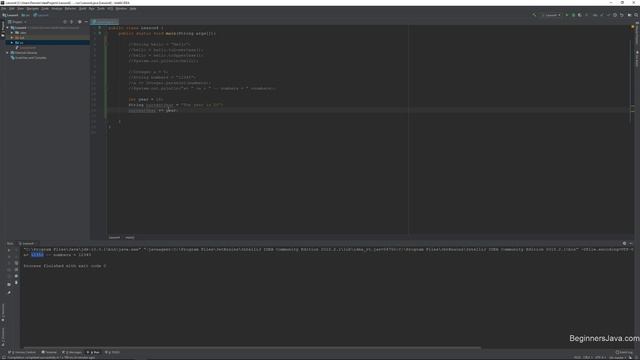Click the print icon in Run panel
Viewport: 640px width, 360px height.
pos(16,276)
